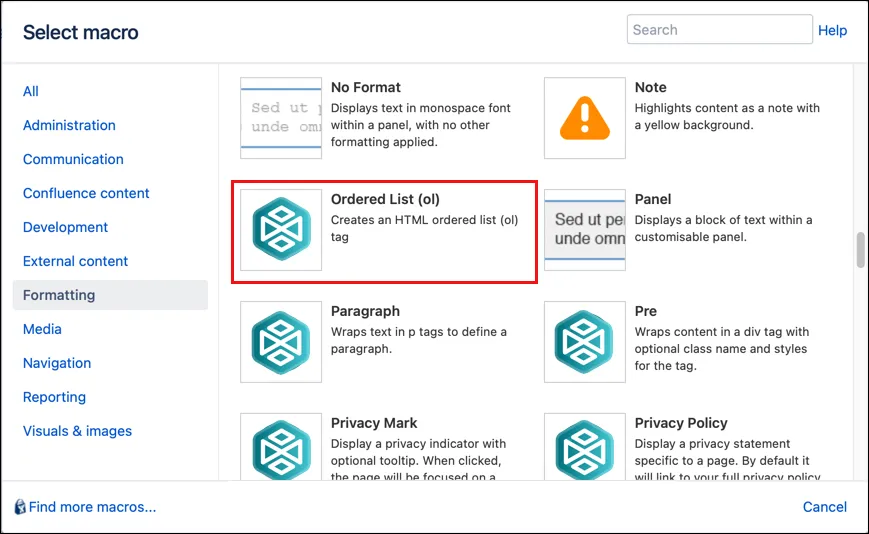
Task: Click the No Format title
Action: [x=366, y=88]
